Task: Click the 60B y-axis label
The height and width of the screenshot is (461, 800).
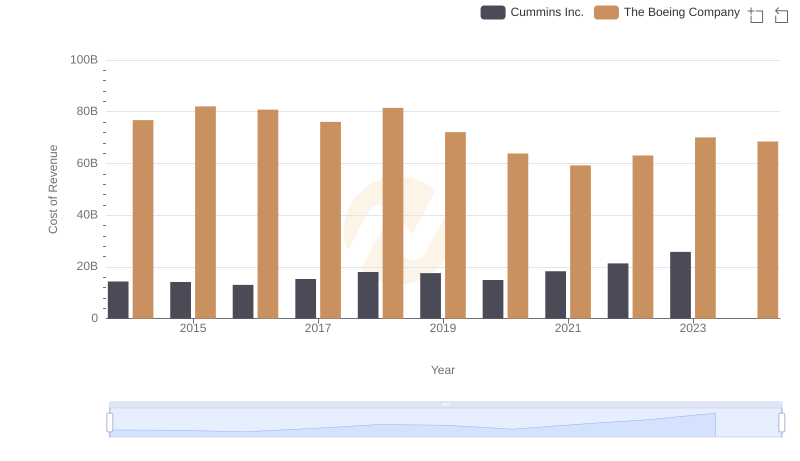Action: (87, 163)
